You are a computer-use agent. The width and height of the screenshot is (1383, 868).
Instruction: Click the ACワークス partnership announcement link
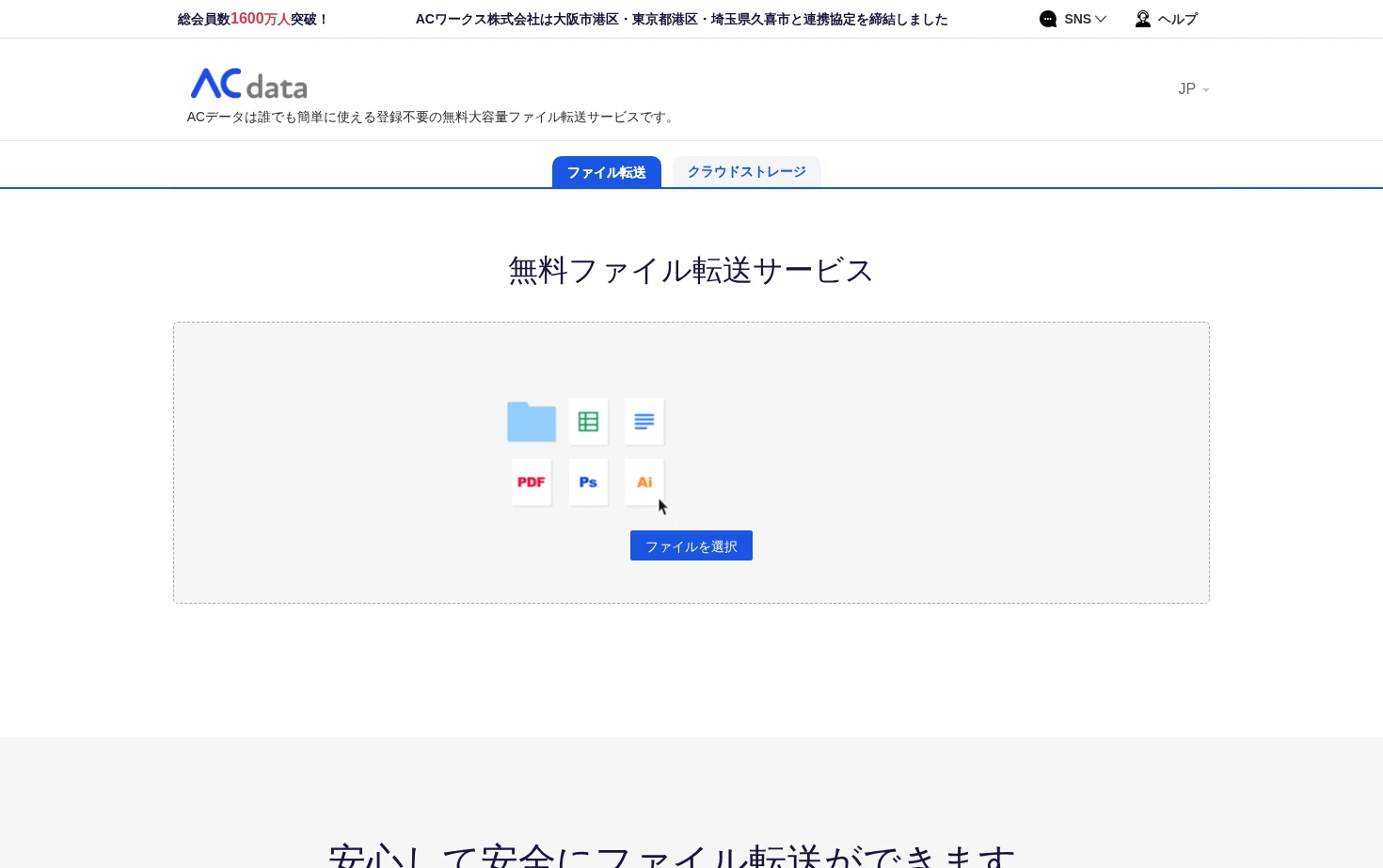[682, 19]
